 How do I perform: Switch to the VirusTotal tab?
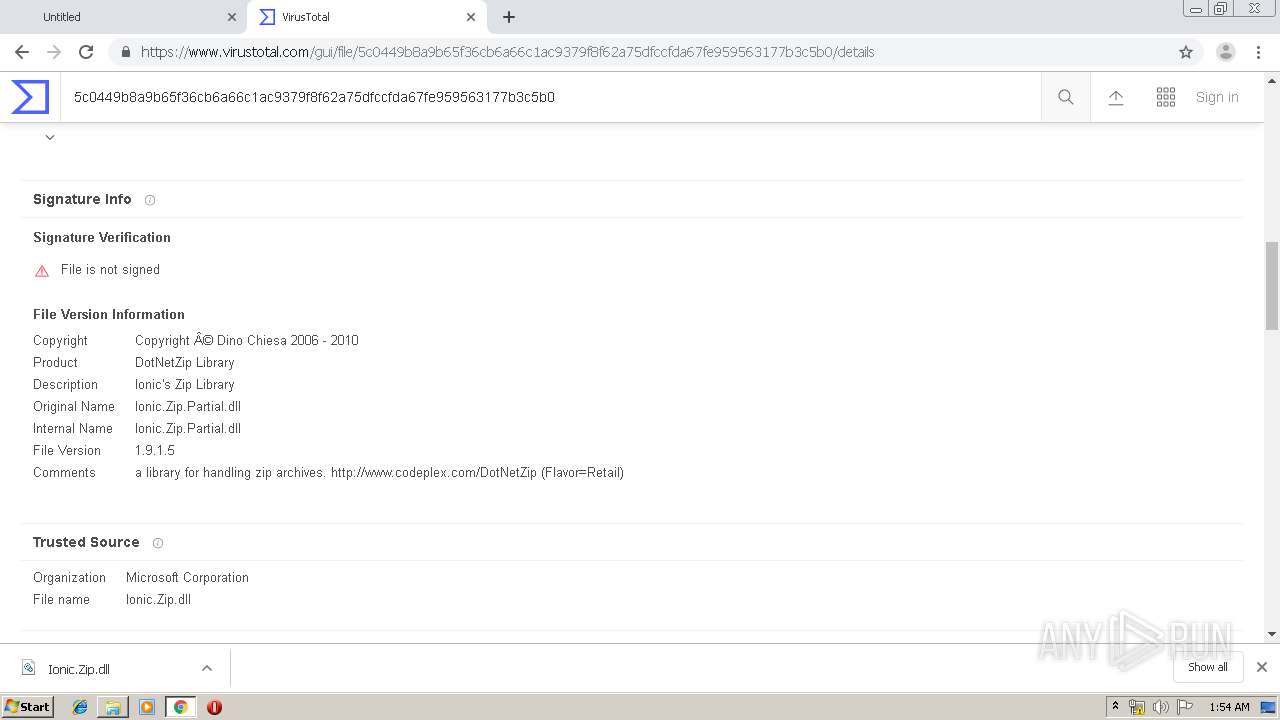[x=366, y=17]
